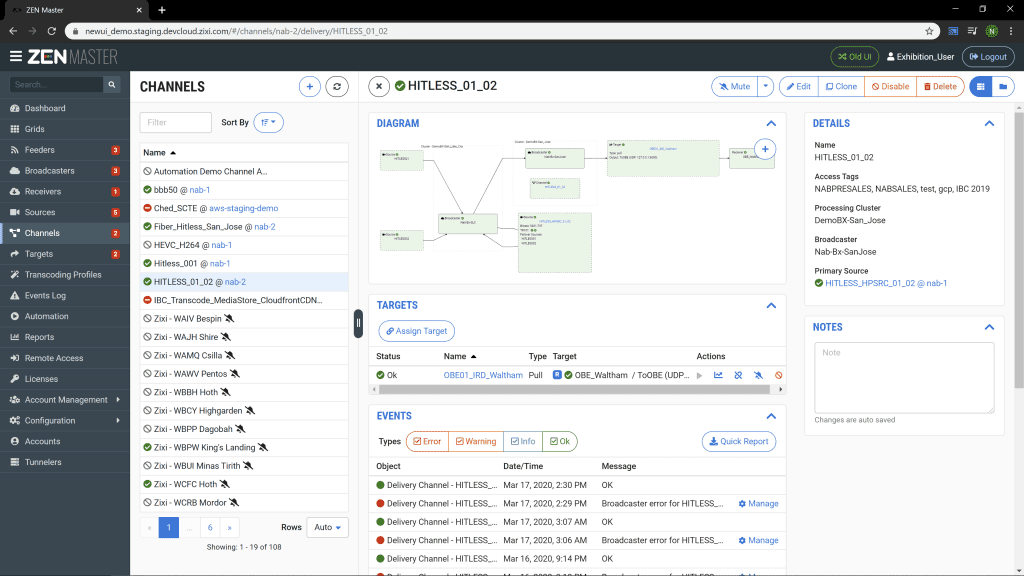
Task: Open the Receivers section
Action: (x=65, y=191)
